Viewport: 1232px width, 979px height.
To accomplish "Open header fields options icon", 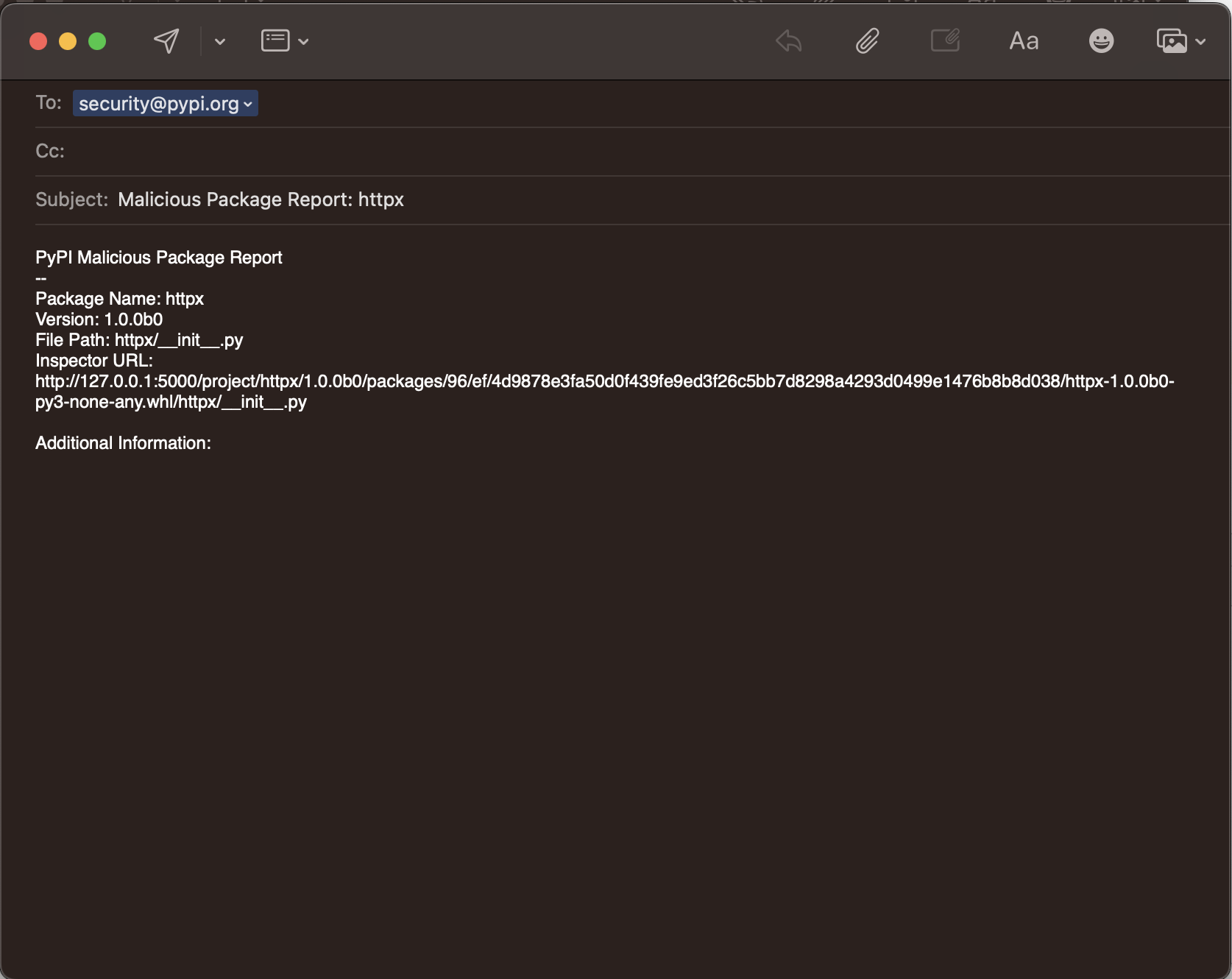I will click(275, 40).
